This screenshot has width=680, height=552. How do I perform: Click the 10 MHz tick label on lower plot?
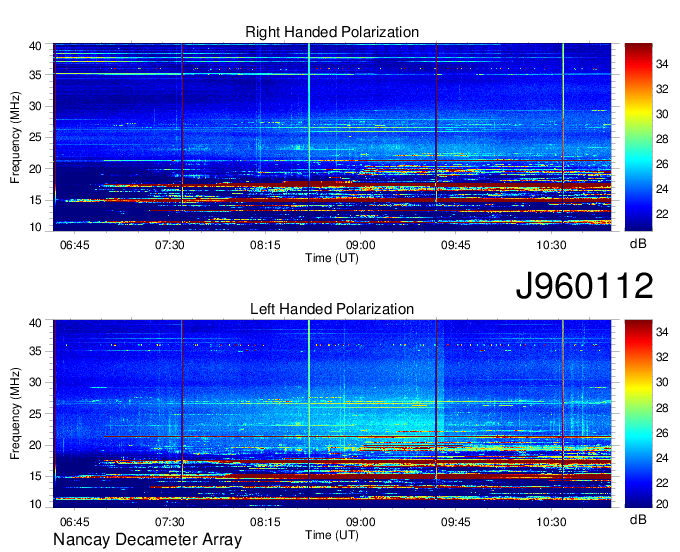point(35,504)
